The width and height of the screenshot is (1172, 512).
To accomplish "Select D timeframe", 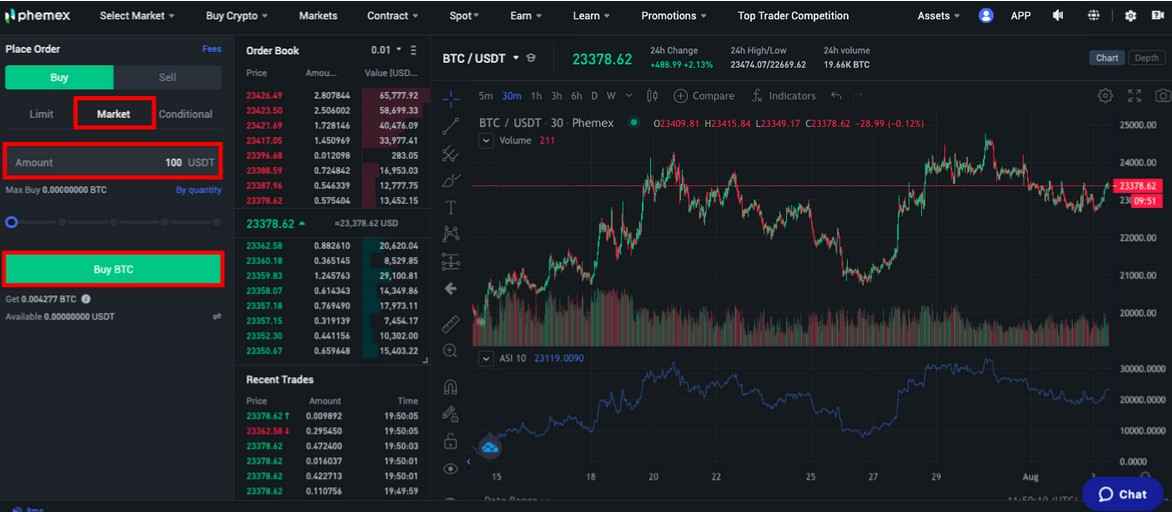I will (594, 96).
